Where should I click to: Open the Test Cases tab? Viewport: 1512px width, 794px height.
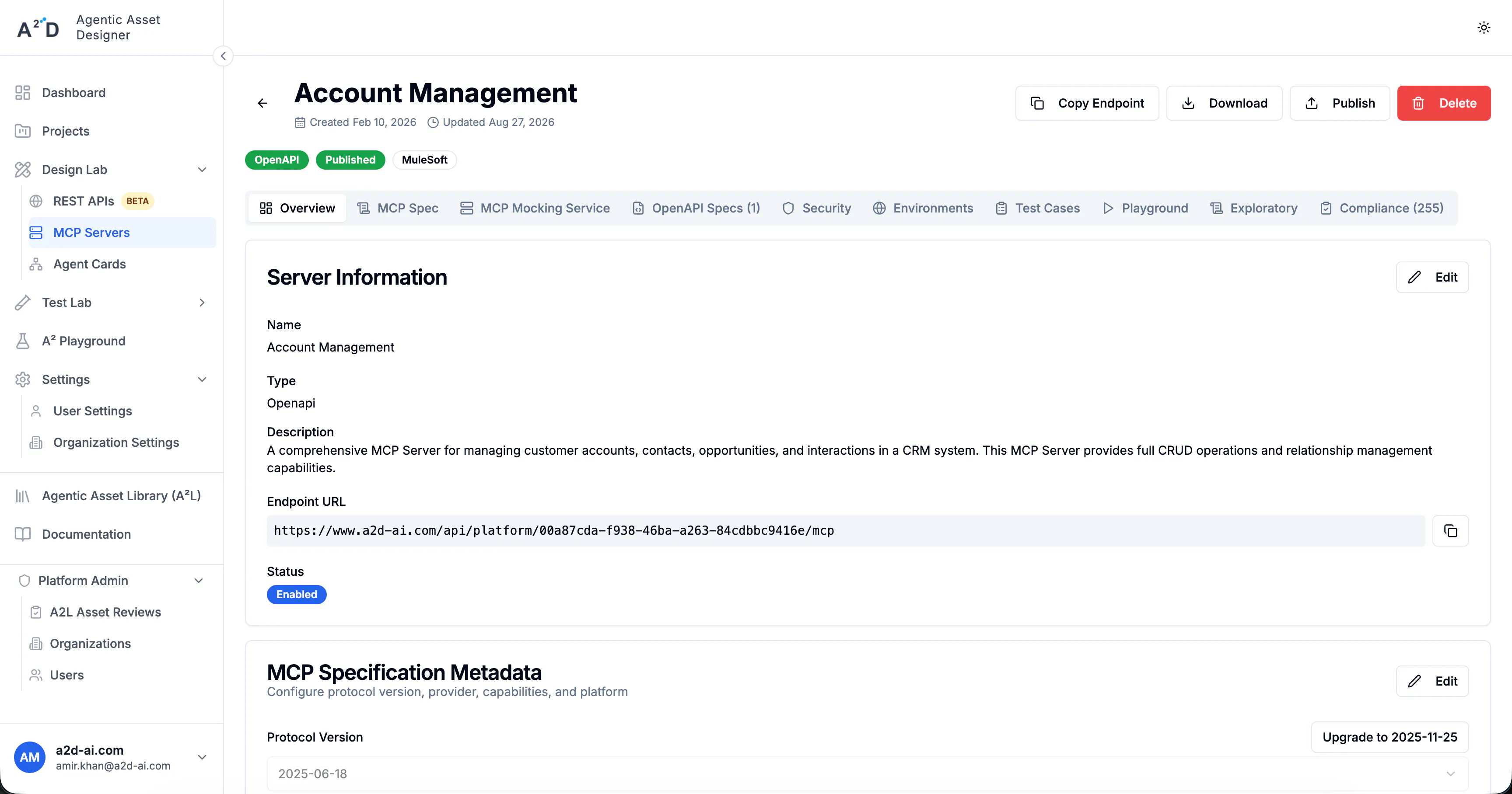[x=1038, y=208]
